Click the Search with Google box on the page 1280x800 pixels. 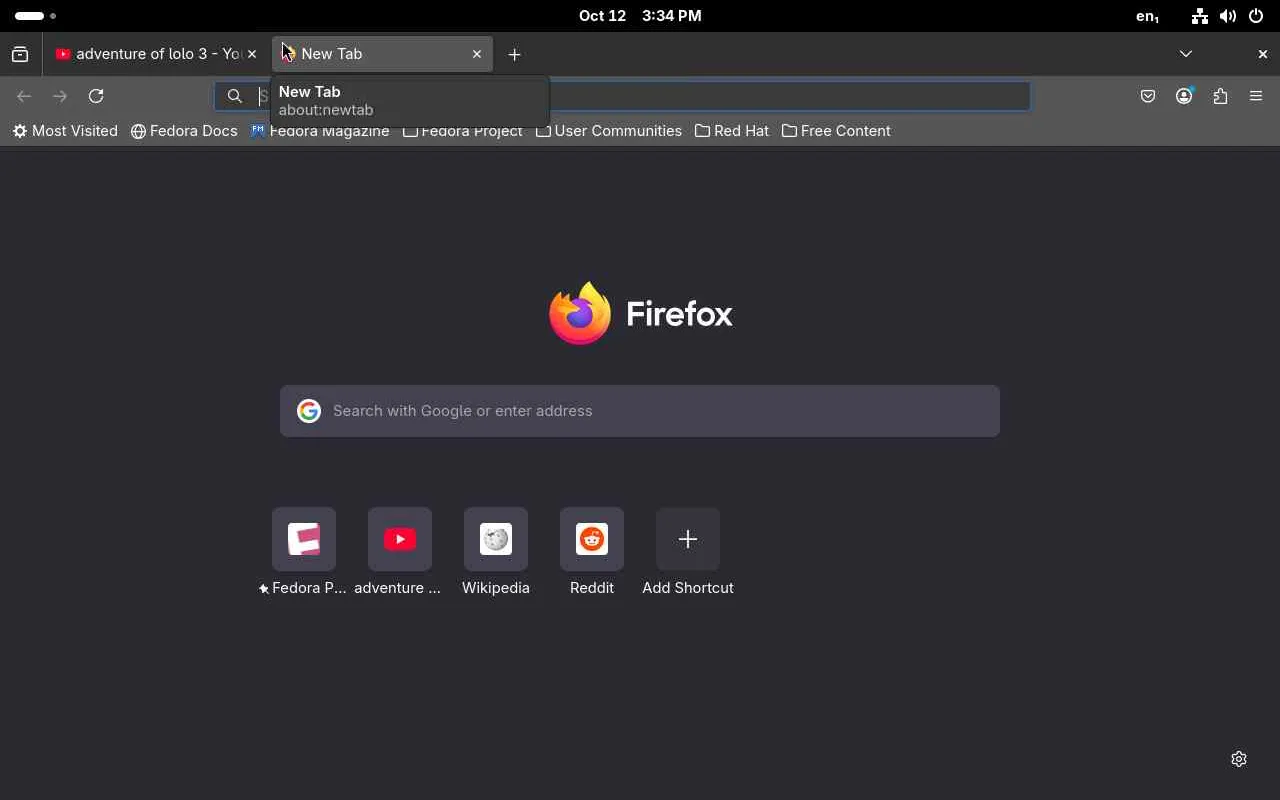640,411
